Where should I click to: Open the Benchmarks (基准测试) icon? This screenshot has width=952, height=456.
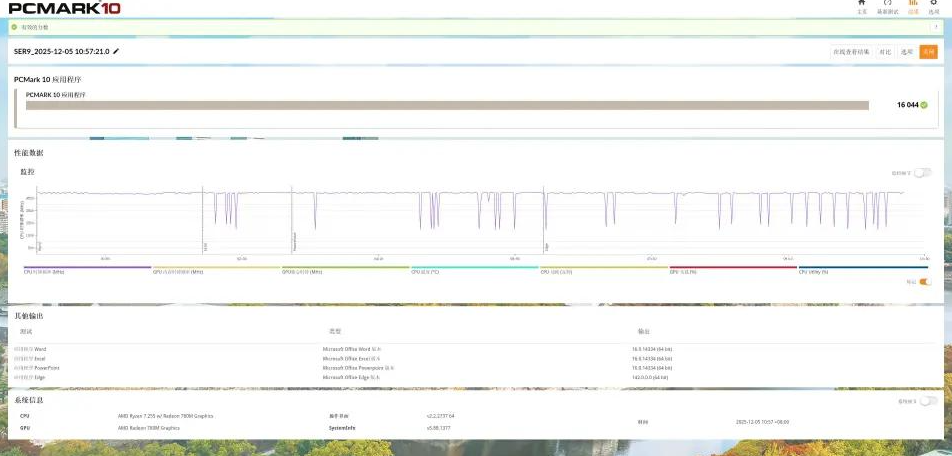(x=886, y=6)
